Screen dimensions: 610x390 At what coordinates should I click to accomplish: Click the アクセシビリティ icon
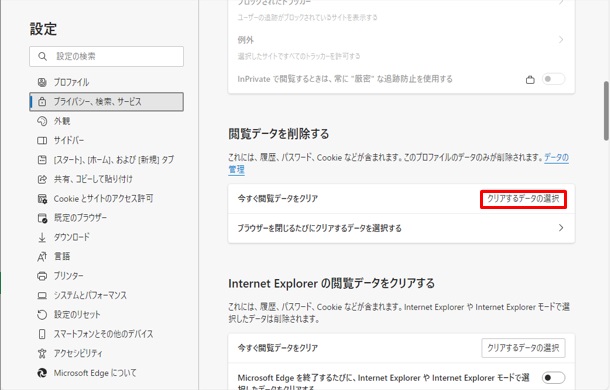pos(42,353)
